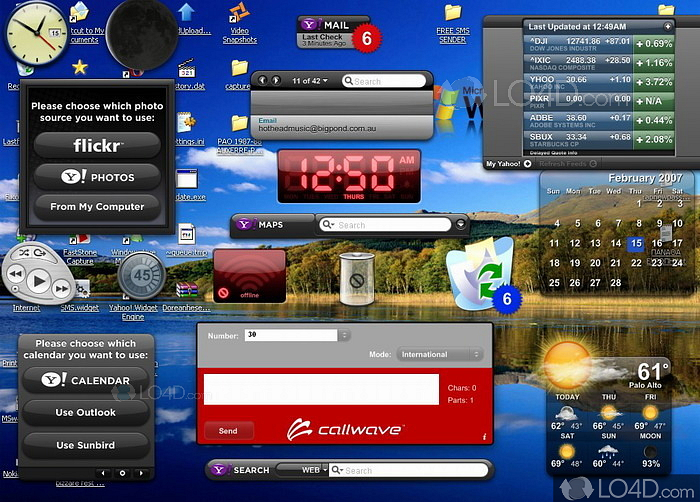Viewport: 700px width, 502px height.
Task: Go to next contact in address book widget
Action: coord(276,80)
